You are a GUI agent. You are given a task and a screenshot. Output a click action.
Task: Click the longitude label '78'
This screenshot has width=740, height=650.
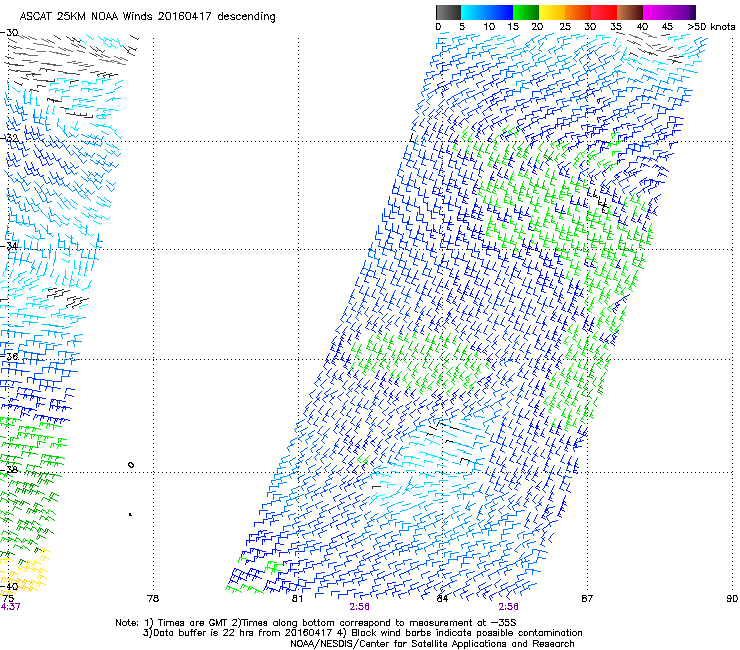153,599
